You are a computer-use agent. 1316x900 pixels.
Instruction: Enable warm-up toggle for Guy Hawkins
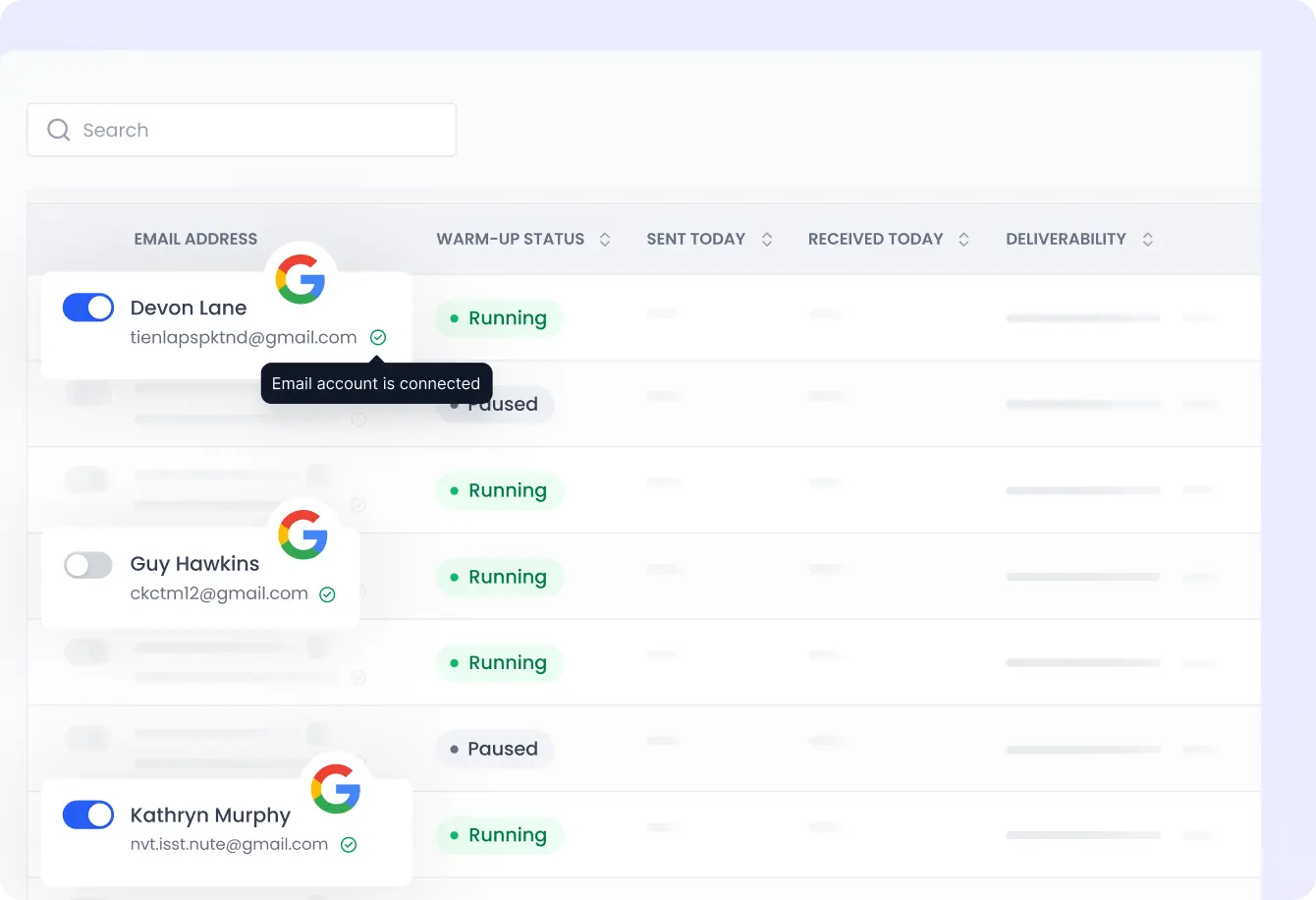click(x=88, y=564)
